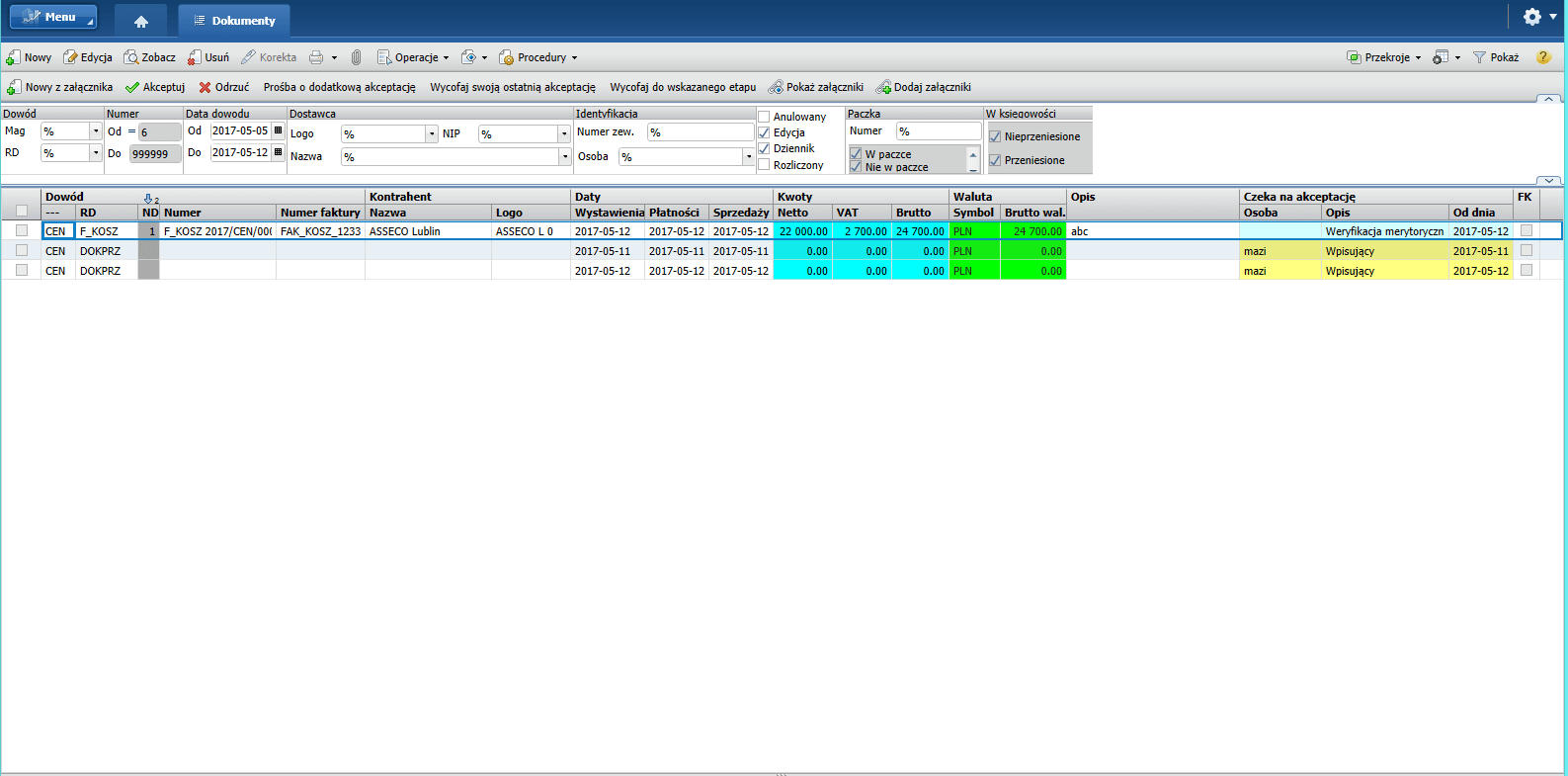Screen dimensions: 1568x776
Task: Create a new document with Nowy
Action: 29,57
